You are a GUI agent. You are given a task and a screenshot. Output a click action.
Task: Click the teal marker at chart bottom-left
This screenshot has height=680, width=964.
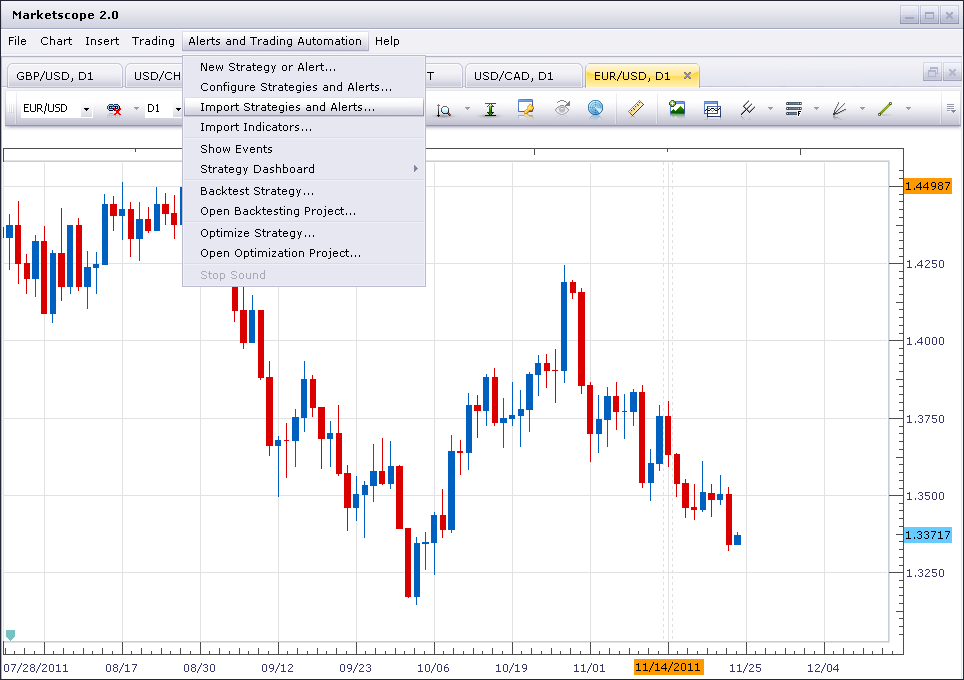(10, 635)
